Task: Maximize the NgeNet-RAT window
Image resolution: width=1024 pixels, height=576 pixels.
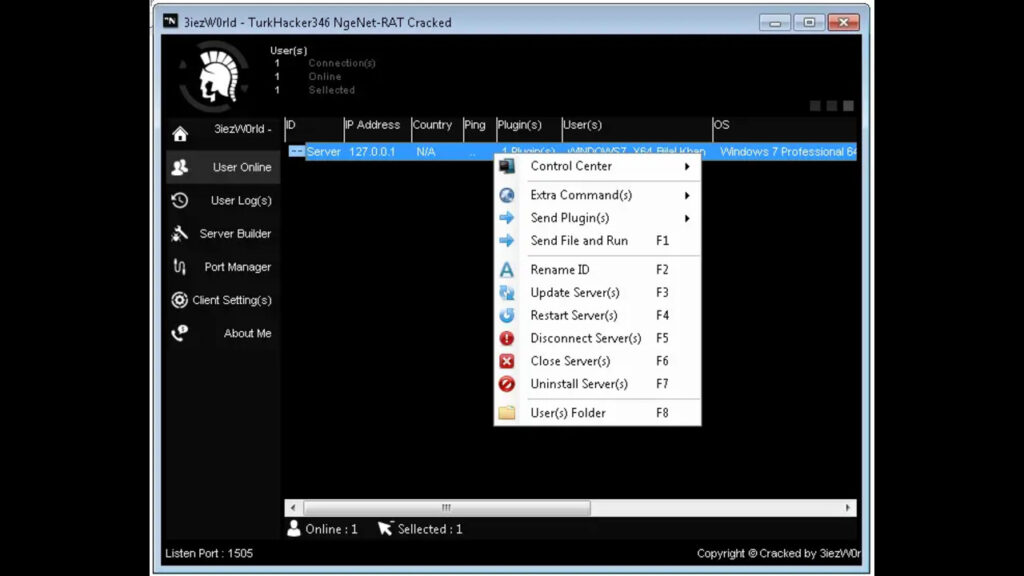Action: point(809,22)
